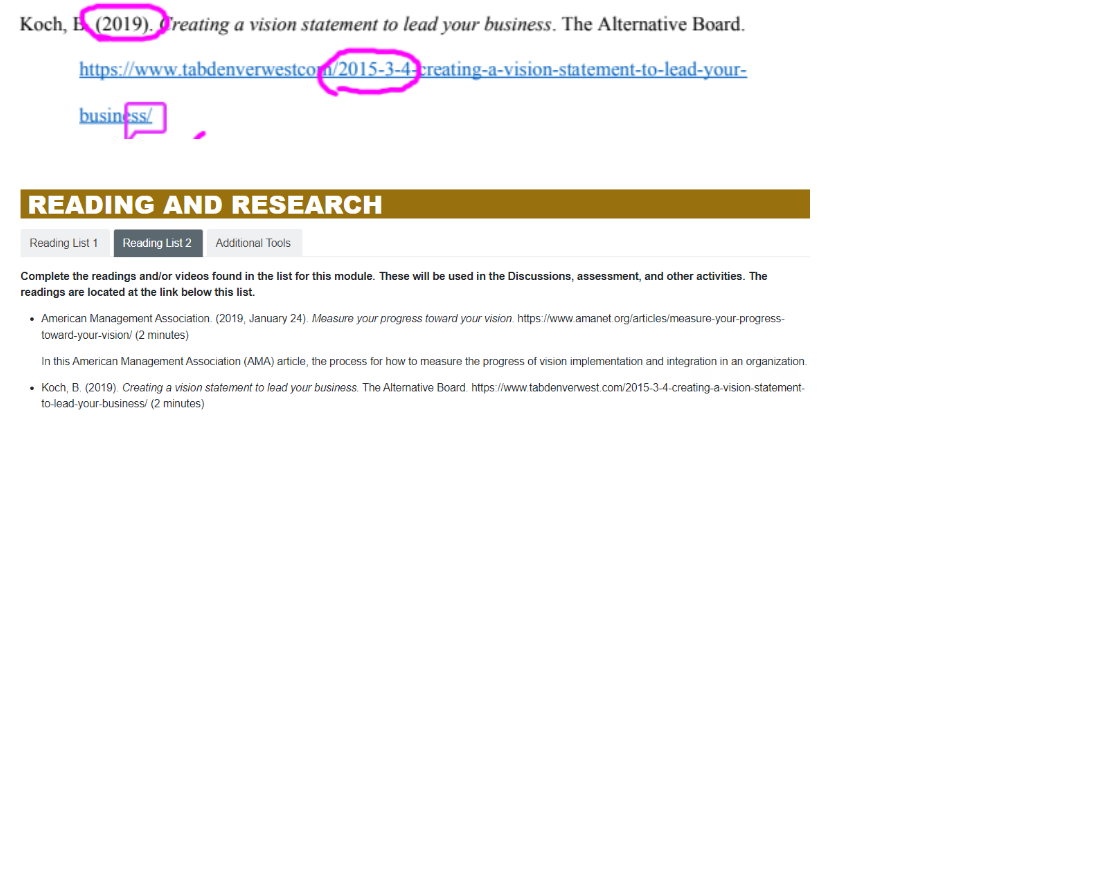Image resolution: width=1095 pixels, height=876 pixels.
Task: Click 'The Alternative Board' text in the citation
Action: (x=652, y=23)
